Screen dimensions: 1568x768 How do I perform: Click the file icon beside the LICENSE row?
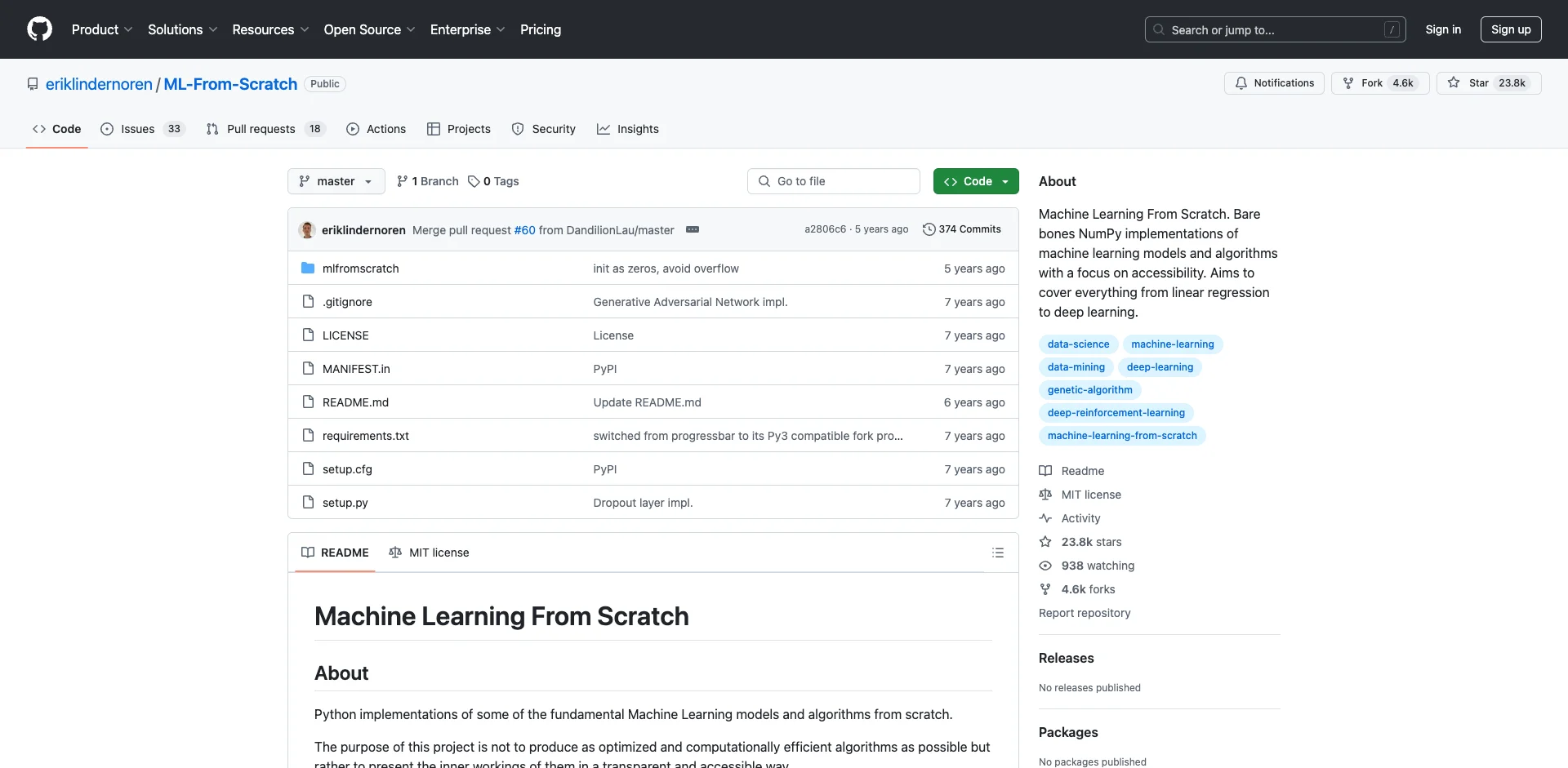click(x=308, y=335)
